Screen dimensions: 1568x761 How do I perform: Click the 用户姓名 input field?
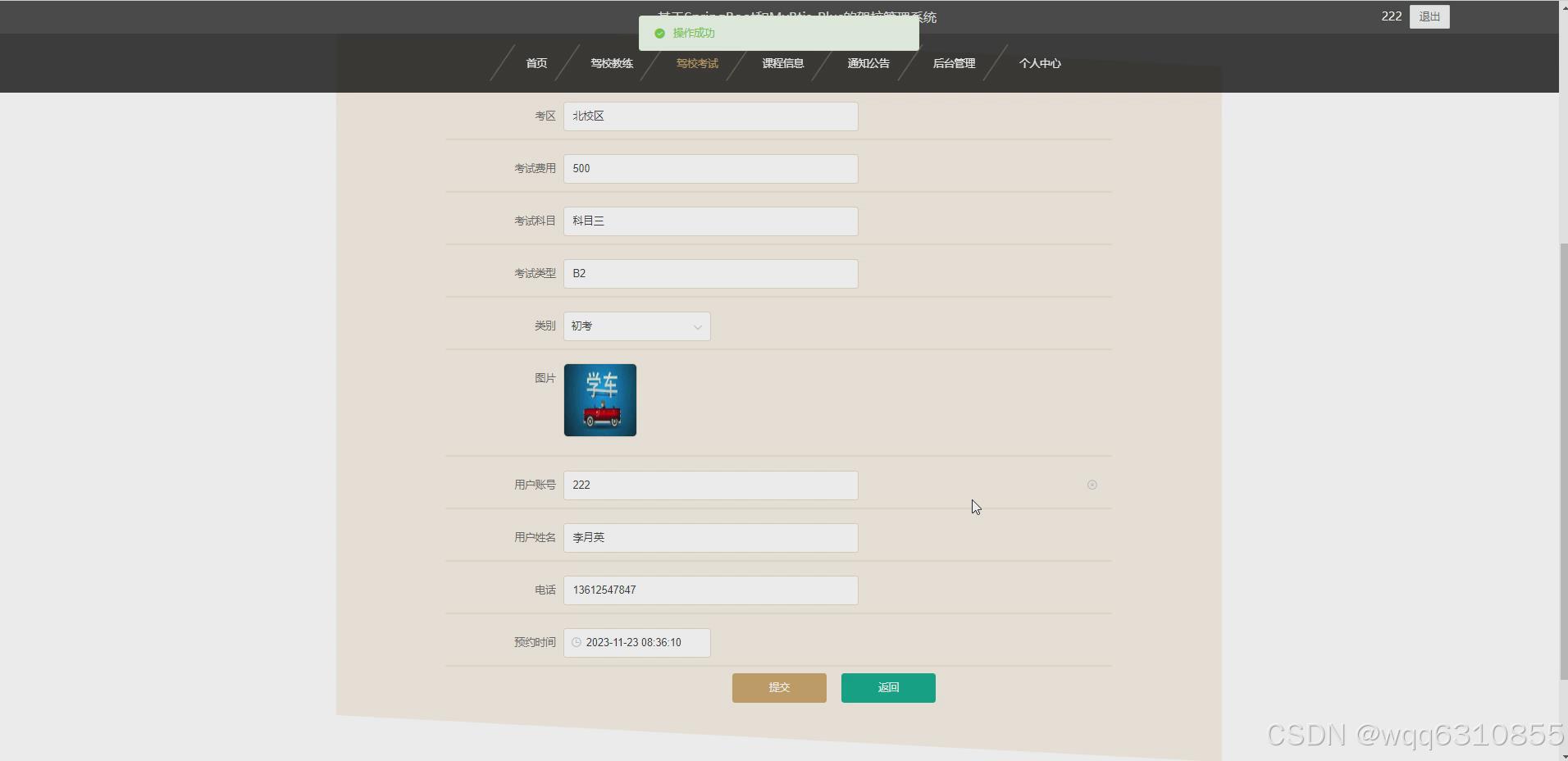[x=711, y=538]
